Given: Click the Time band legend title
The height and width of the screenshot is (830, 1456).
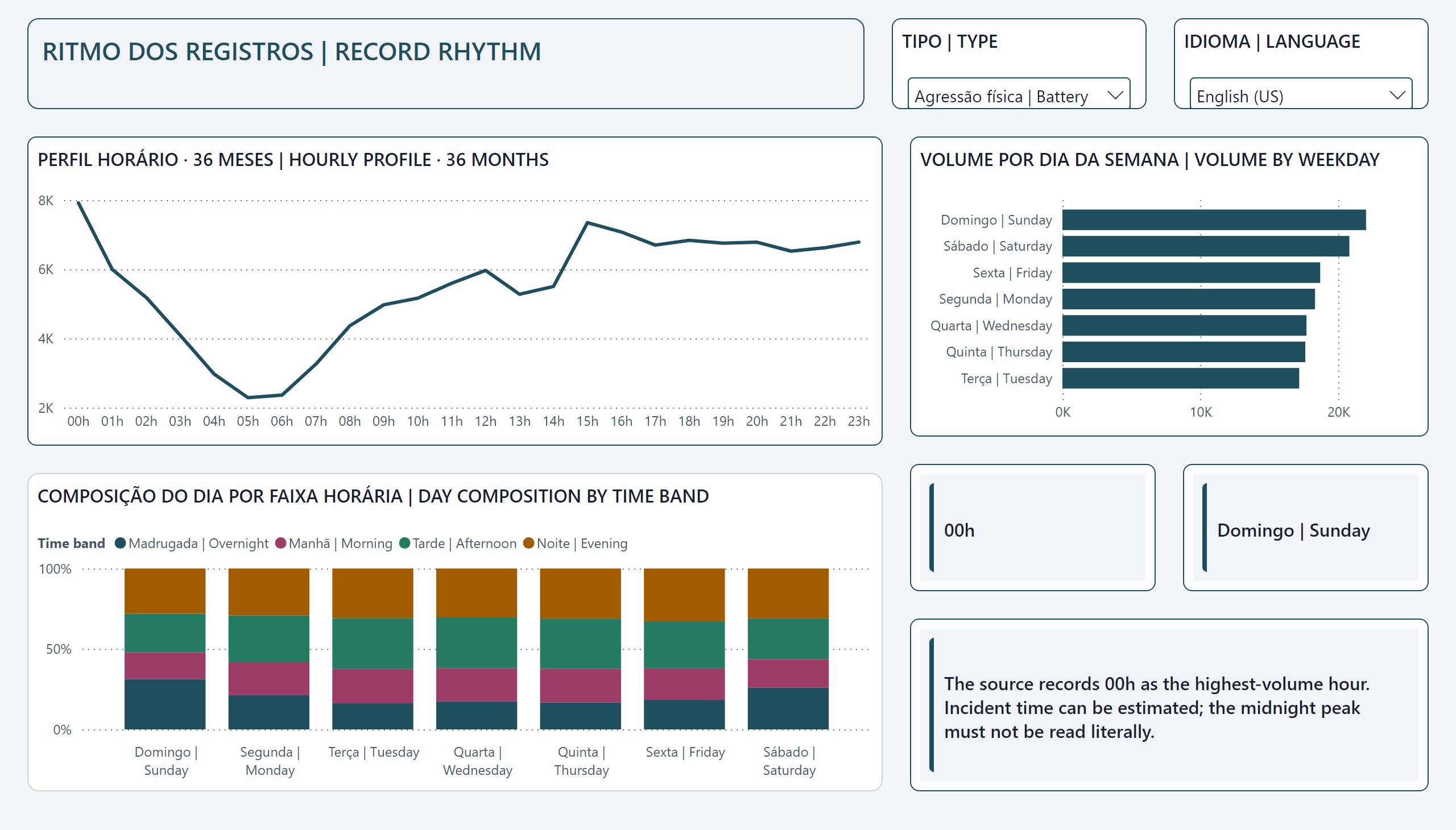Looking at the screenshot, I should tap(71, 543).
